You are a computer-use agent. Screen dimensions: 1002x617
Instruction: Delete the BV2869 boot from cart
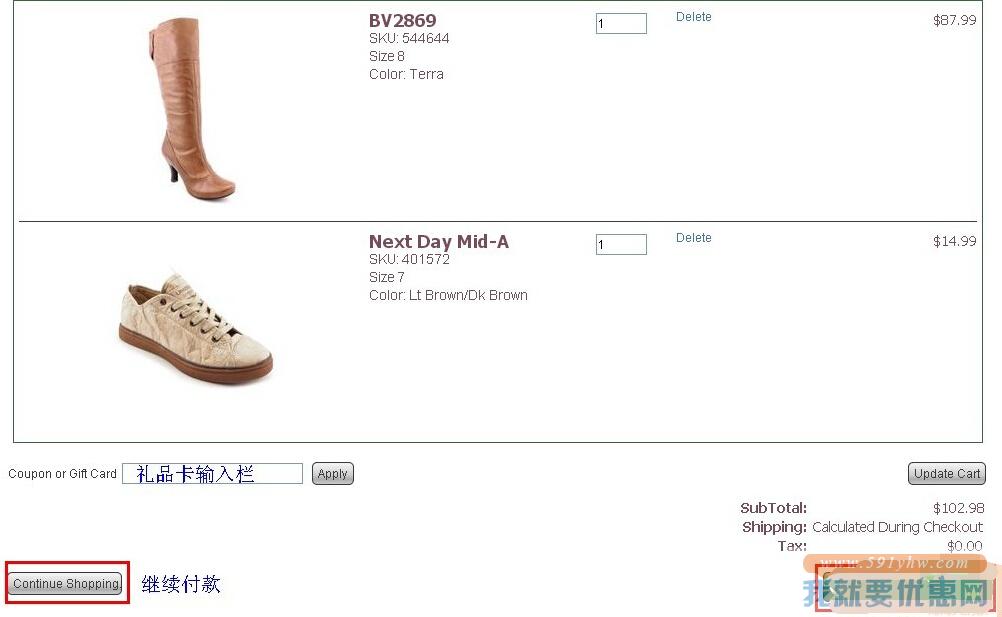tap(693, 17)
